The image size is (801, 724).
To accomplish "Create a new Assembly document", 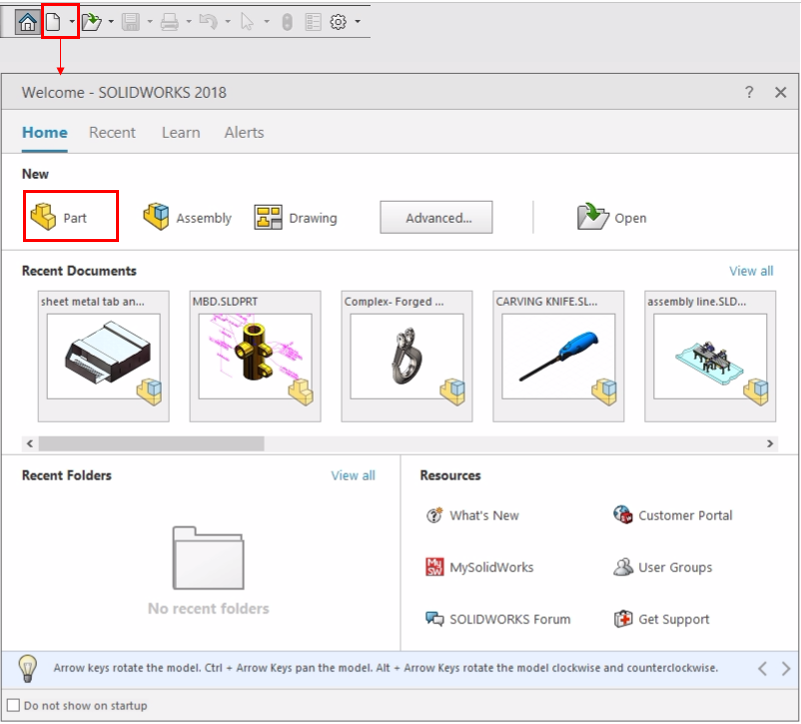I will click(187, 217).
